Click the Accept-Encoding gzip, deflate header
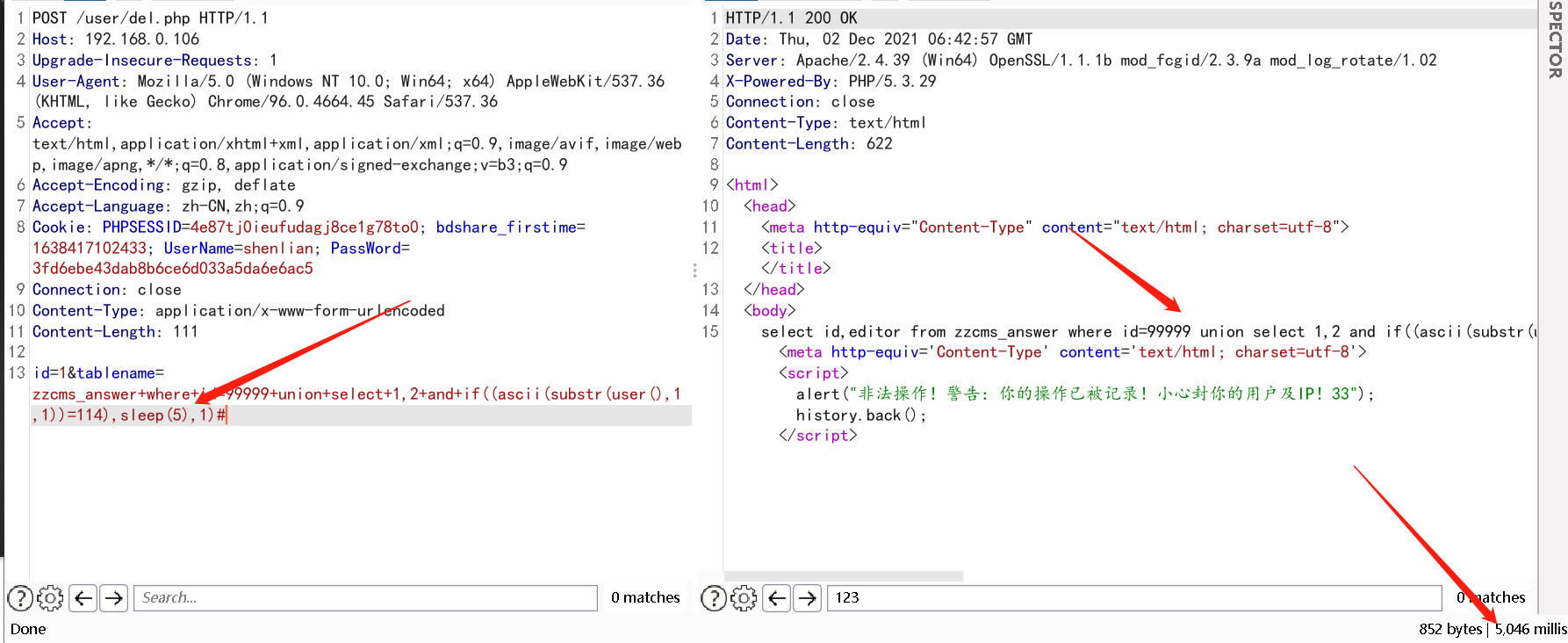1568x643 pixels. coord(164,184)
